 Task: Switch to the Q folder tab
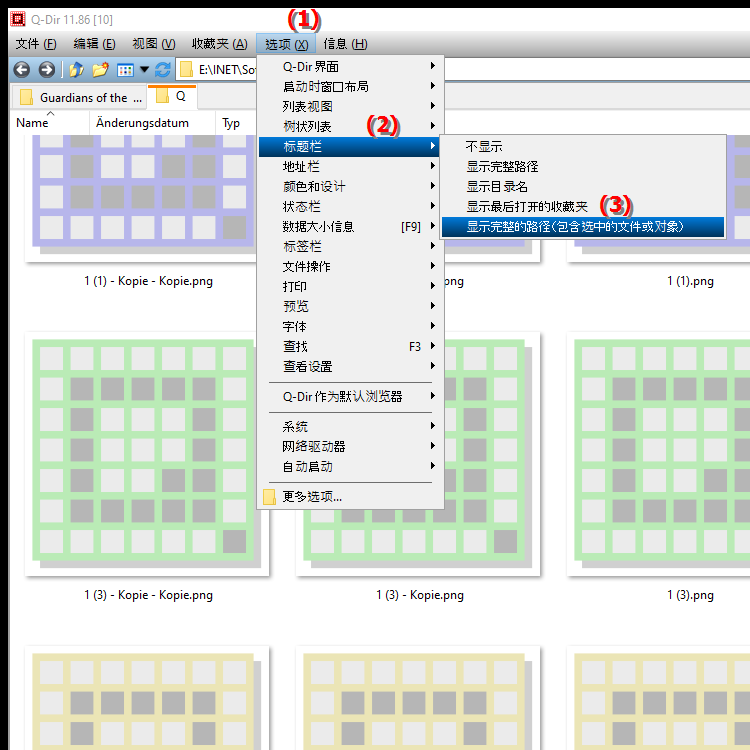point(172,97)
